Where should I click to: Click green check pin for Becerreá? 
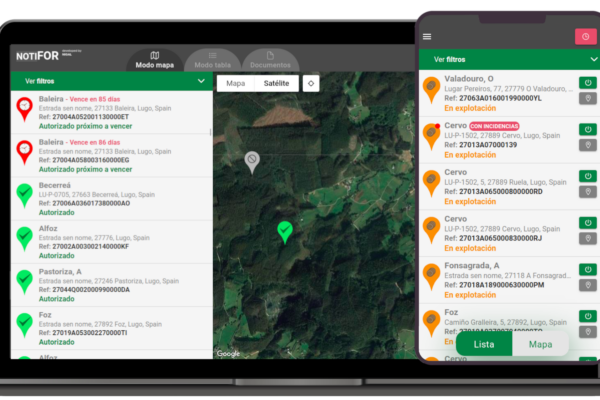pos(24,196)
